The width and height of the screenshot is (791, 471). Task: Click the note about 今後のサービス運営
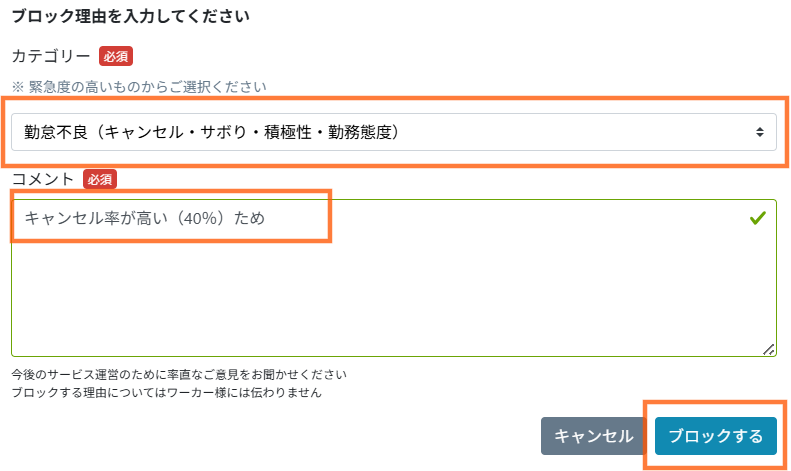coord(179,375)
